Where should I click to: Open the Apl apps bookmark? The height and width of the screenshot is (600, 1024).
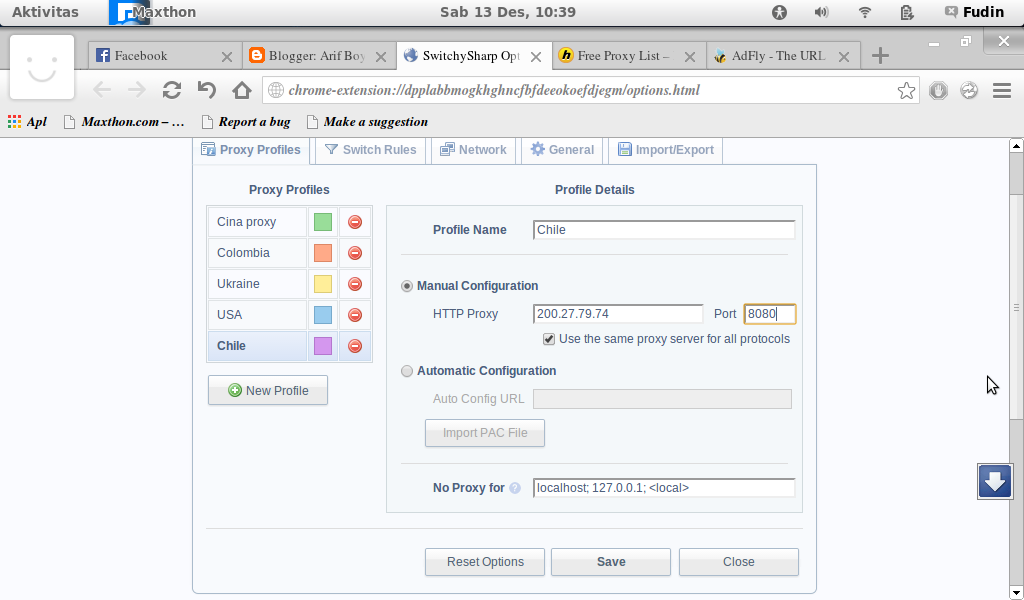pyautogui.click(x=27, y=121)
